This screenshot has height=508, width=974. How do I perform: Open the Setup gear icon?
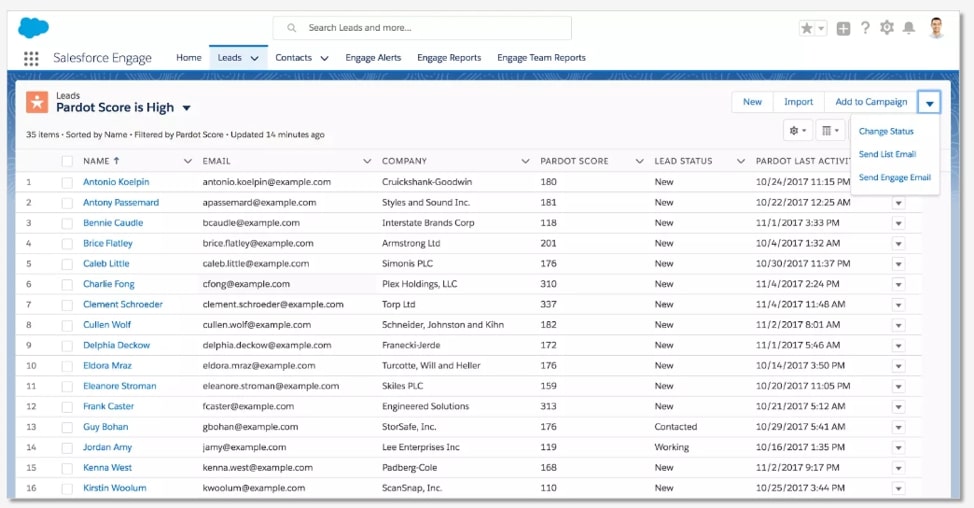pyautogui.click(x=886, y=28)
